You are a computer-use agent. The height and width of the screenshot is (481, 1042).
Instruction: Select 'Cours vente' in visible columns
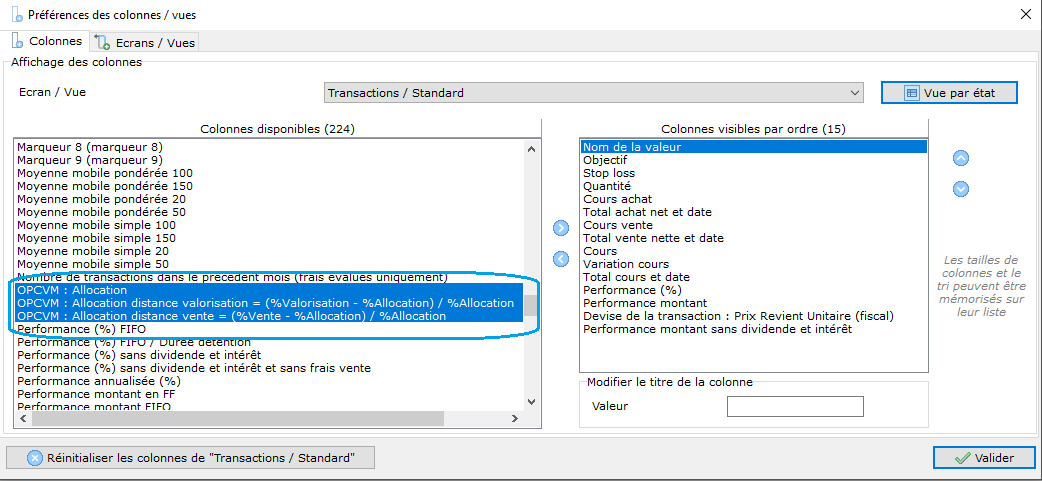click(x=754, y=225)
